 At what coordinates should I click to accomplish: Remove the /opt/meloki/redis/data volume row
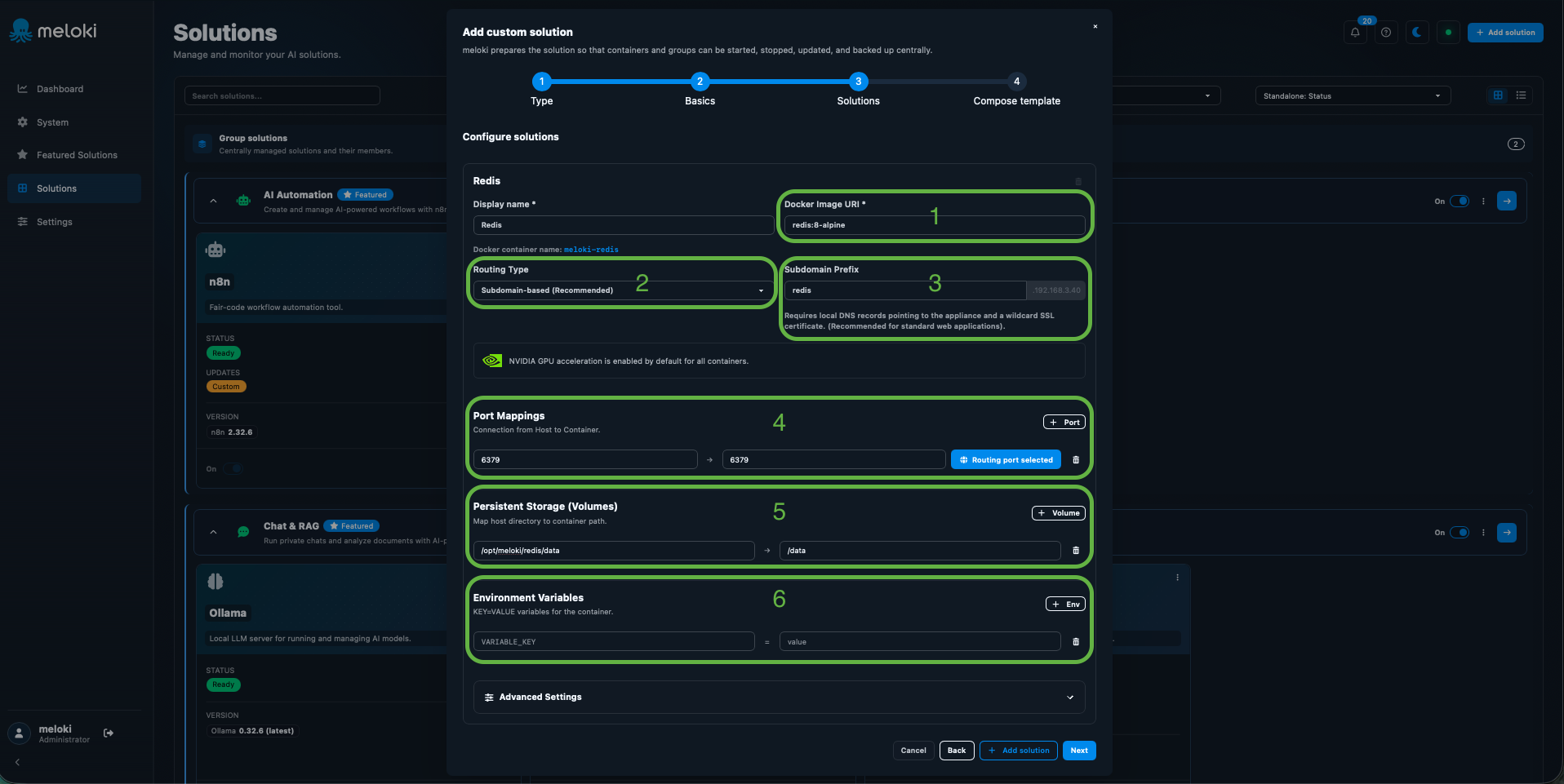(x=1076, y=551)
